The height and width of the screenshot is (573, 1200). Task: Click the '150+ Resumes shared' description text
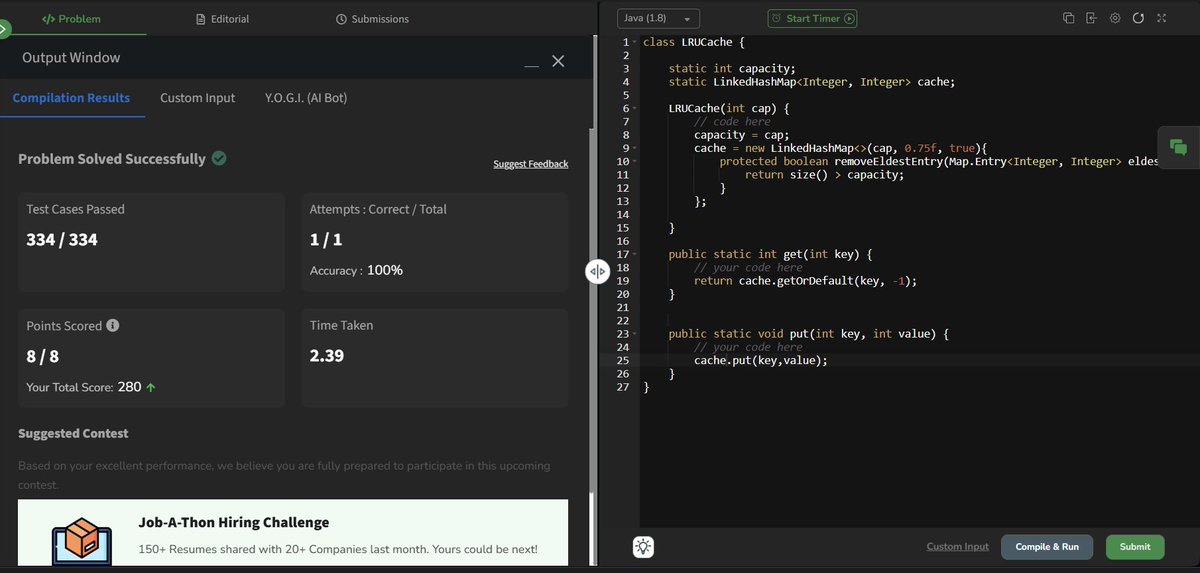pos(338,549)
